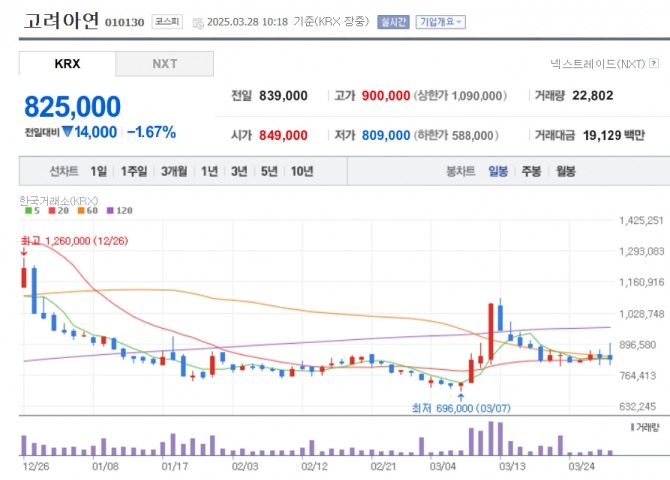Viewport: 670px width, 480px height.
Task: Click the stock code 010130
Action: pos(125,22)
